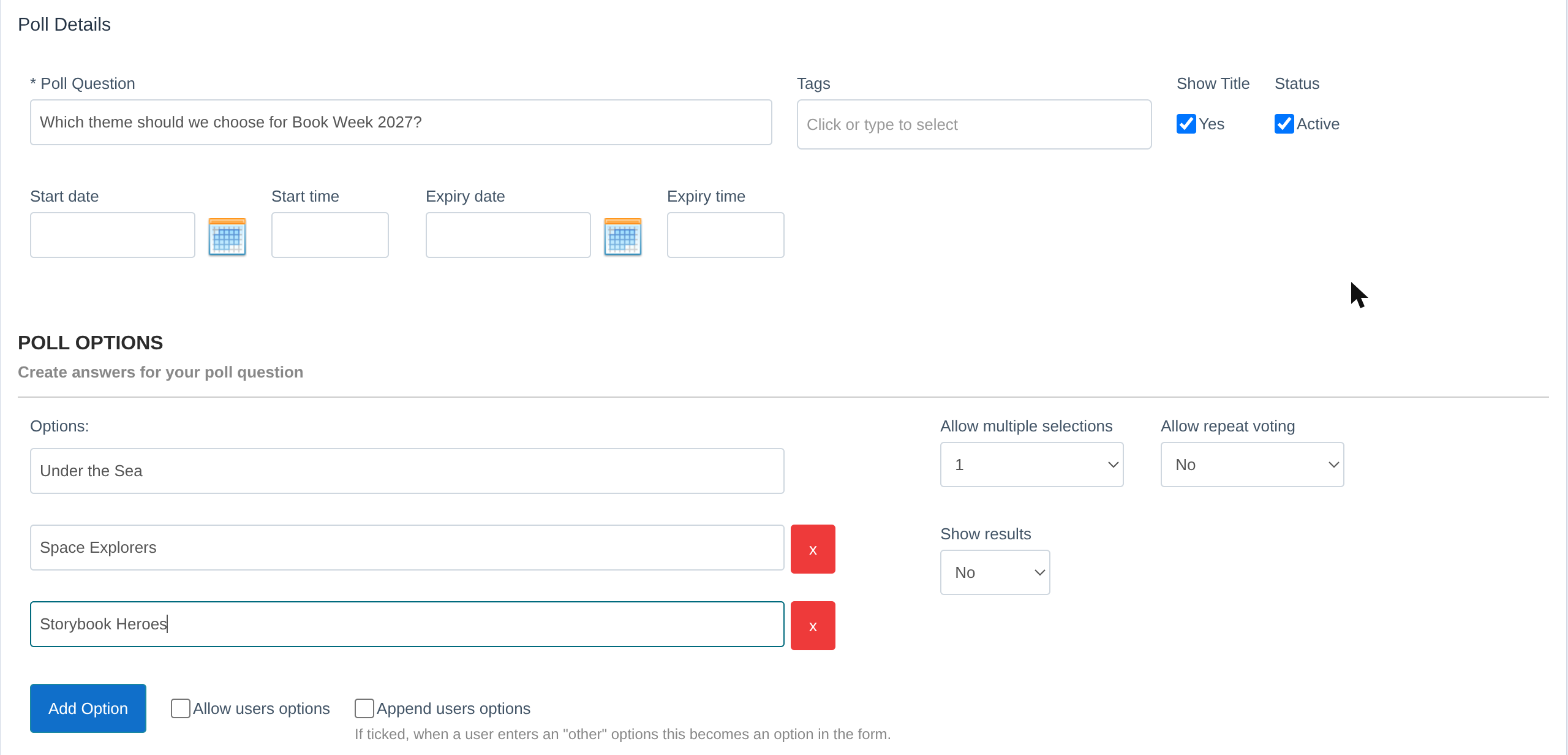
Task: Click the Under the Sea option field
Action: tap(407, 471)
